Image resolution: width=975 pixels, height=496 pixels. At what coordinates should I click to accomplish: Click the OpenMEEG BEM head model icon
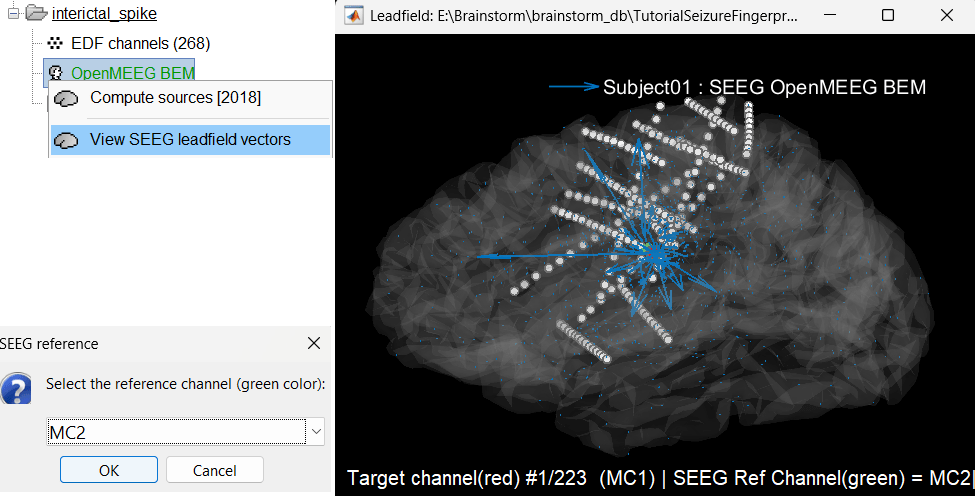55,73
